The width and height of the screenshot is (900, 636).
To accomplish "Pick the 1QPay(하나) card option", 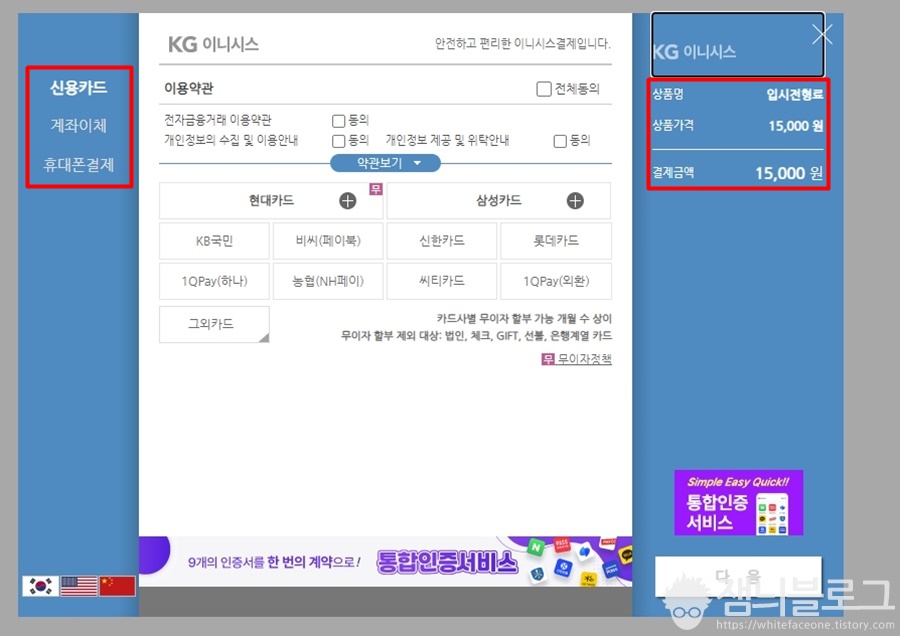I will (x=214, y=281).
